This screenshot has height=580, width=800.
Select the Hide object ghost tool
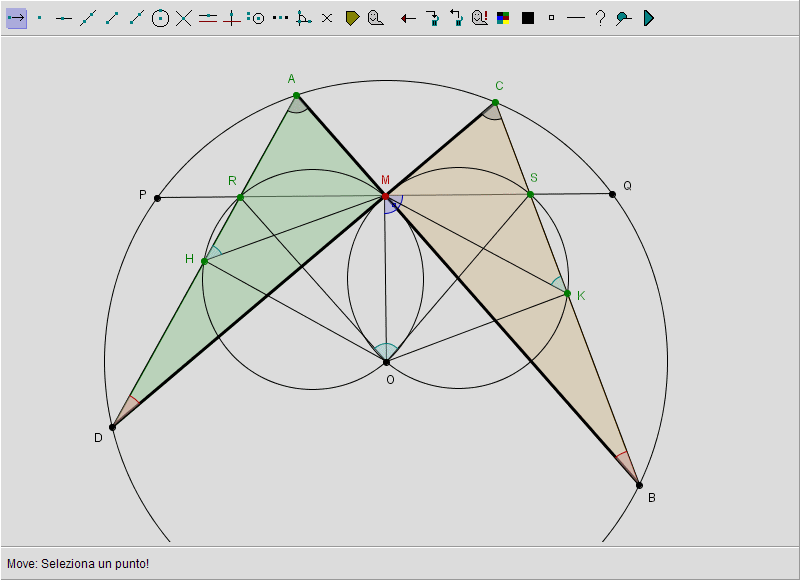376,18
